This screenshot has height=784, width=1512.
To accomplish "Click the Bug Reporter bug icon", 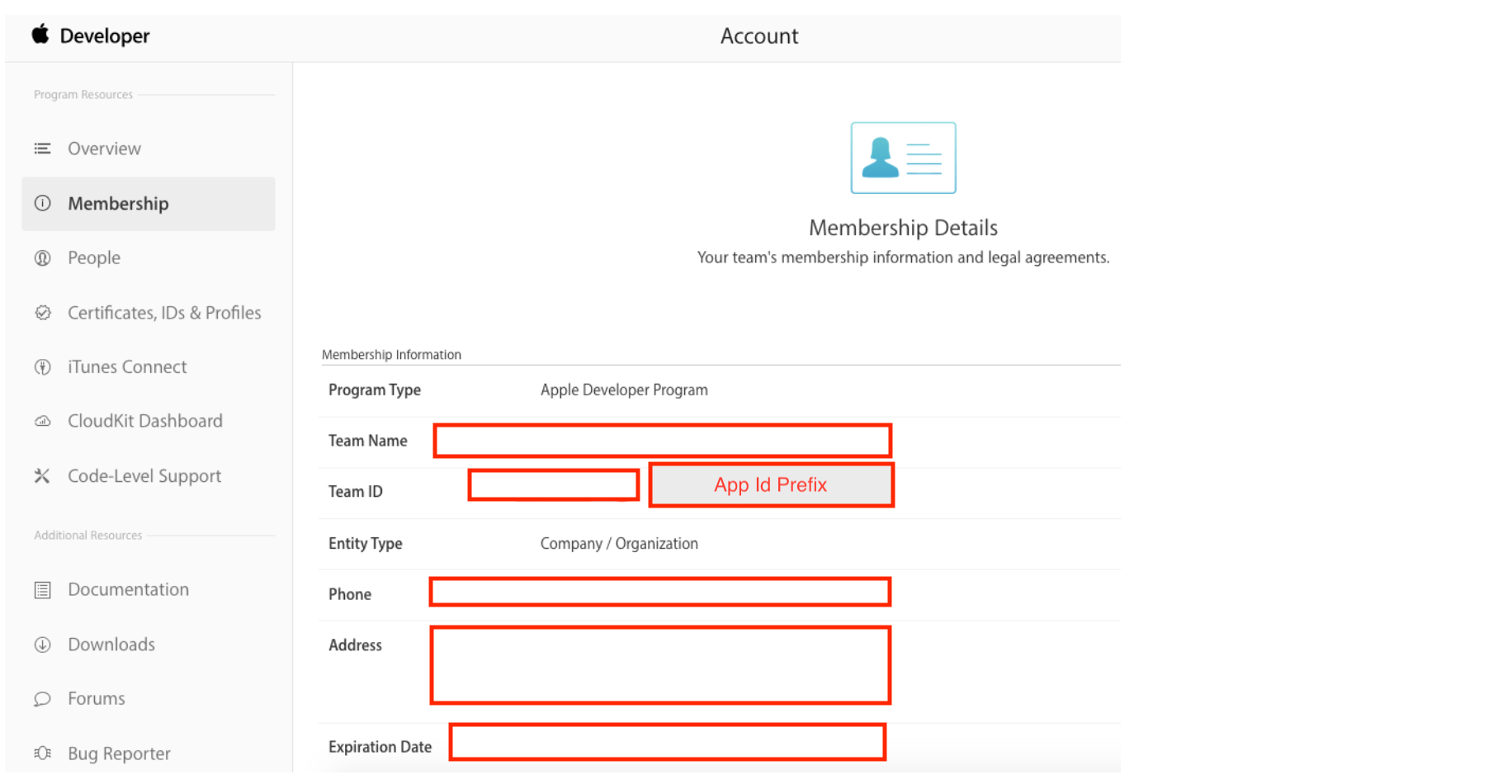I will pos(42,753).
